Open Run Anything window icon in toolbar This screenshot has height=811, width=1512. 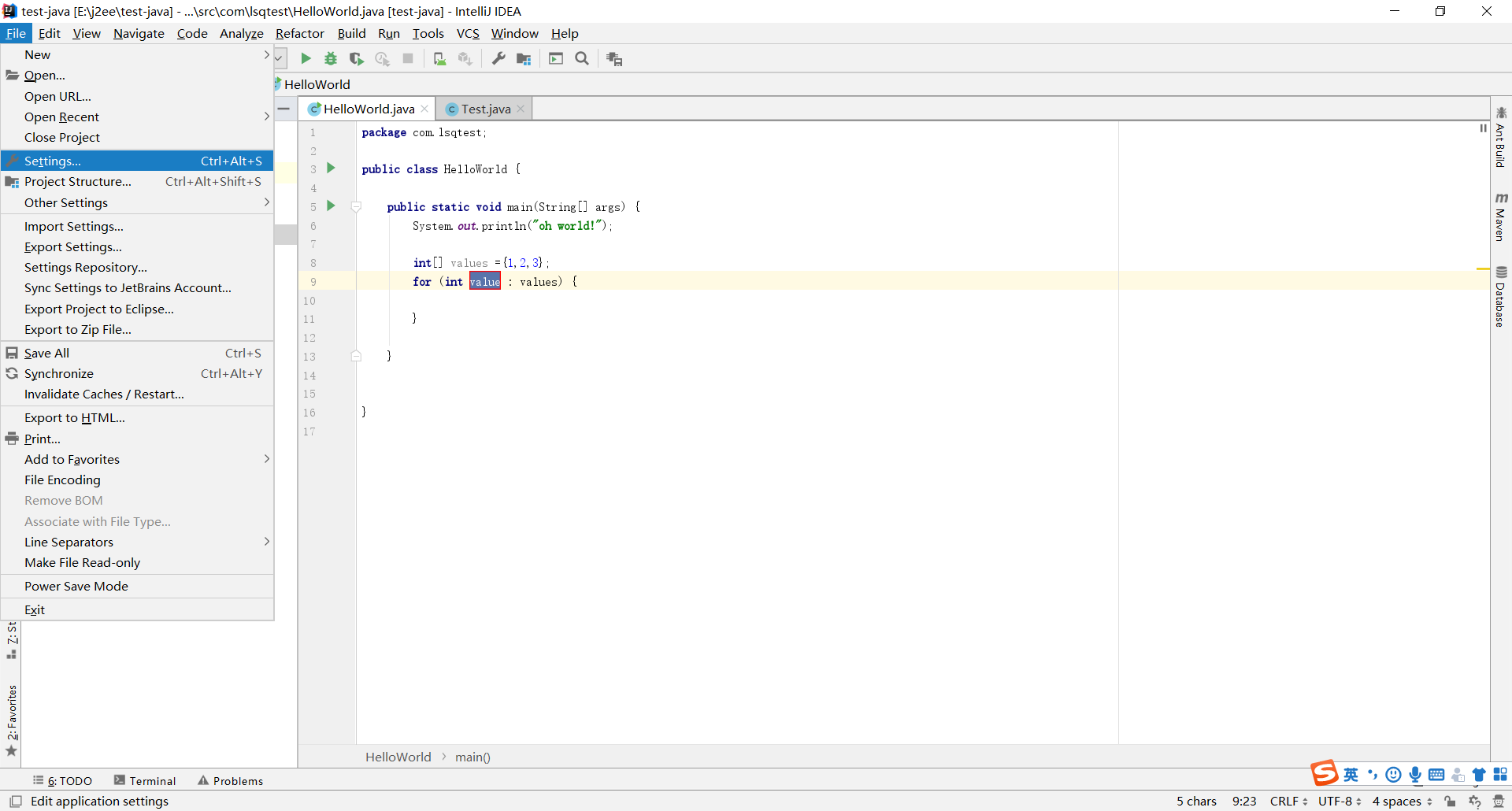[x=556, y=59]
